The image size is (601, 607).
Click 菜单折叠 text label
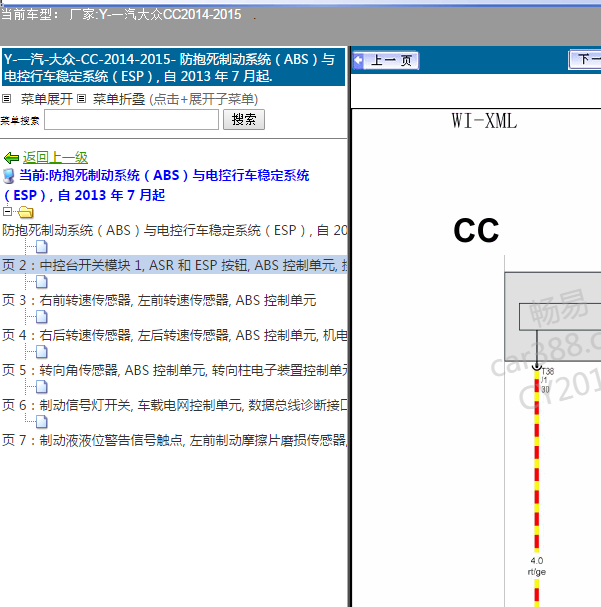(x=119, y=99)
